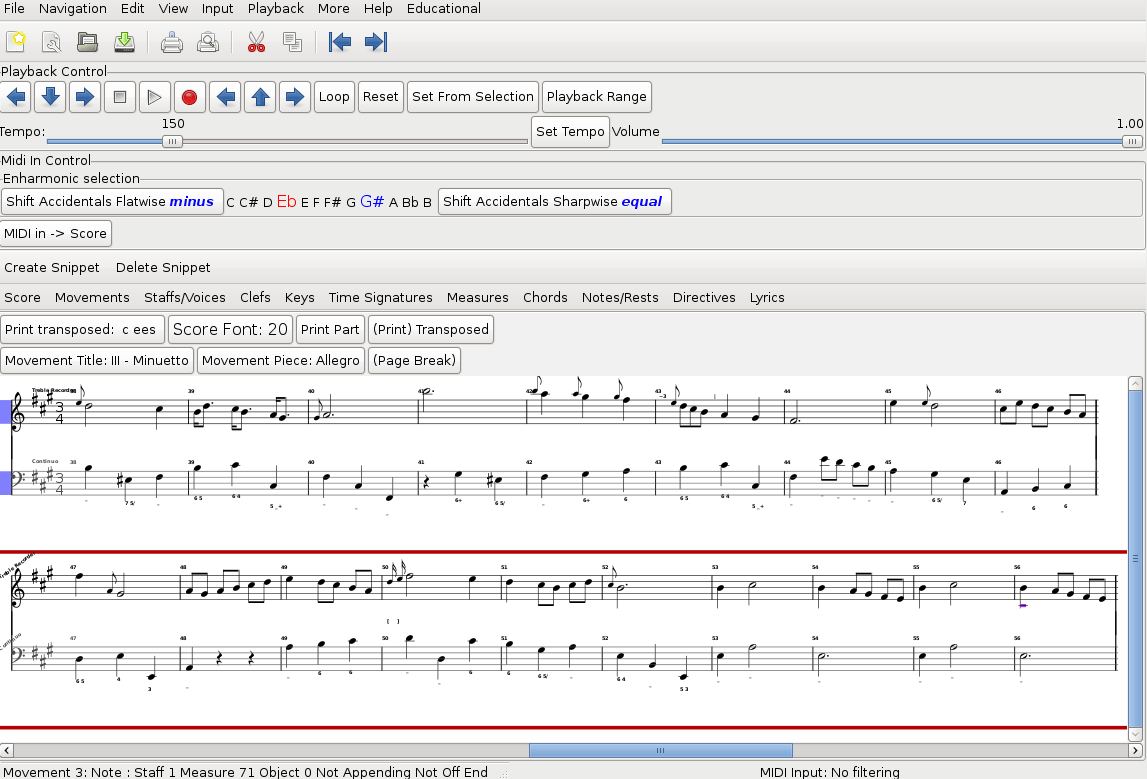The width and height of the screenshot is (1147, 779).
Task: Start playback with the Play button
Action: (x=154, y=97)
